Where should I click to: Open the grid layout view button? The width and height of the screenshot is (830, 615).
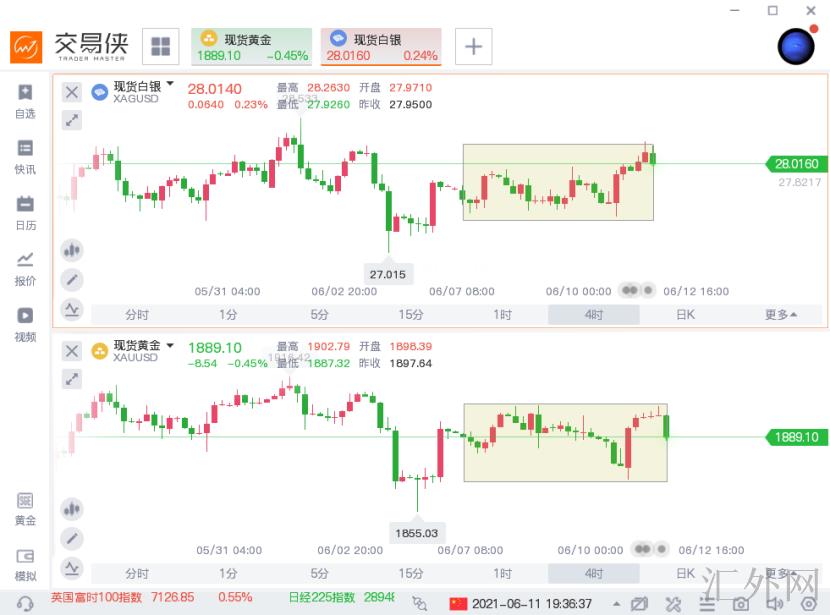click(x=160, y=47)
